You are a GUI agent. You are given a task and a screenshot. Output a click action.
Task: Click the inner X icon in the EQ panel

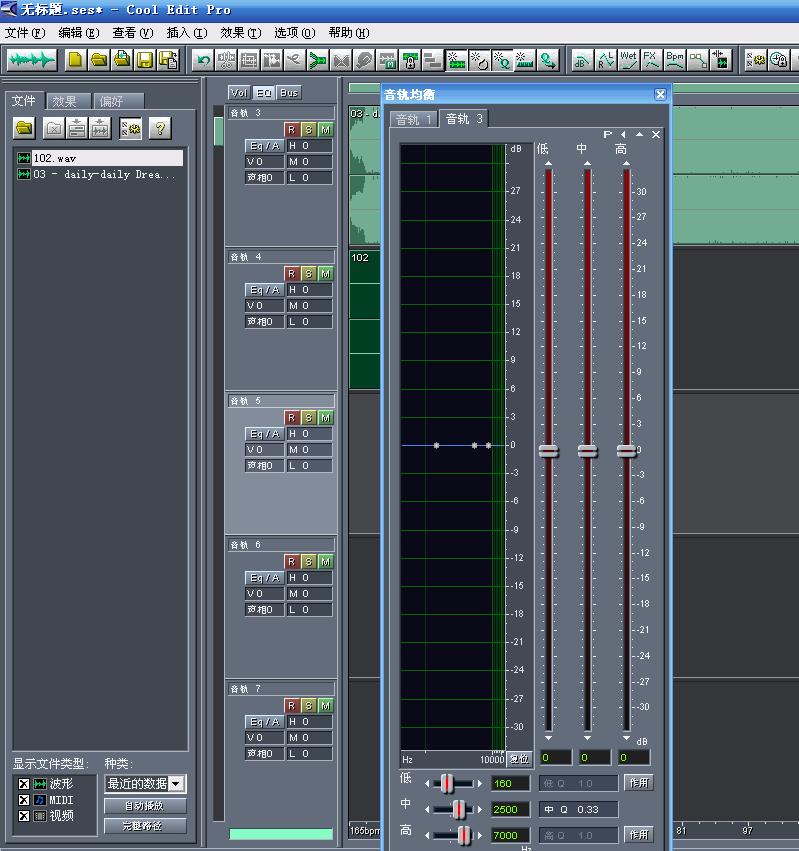click(656, 134)
